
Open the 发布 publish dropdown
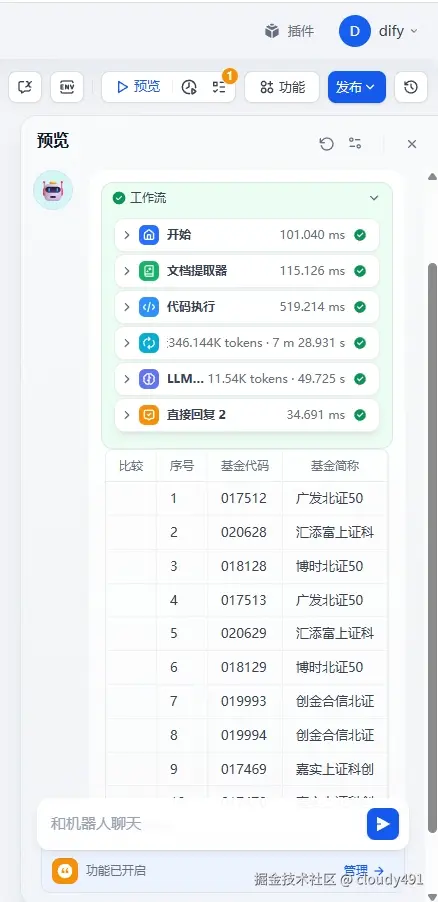(357, 87)
